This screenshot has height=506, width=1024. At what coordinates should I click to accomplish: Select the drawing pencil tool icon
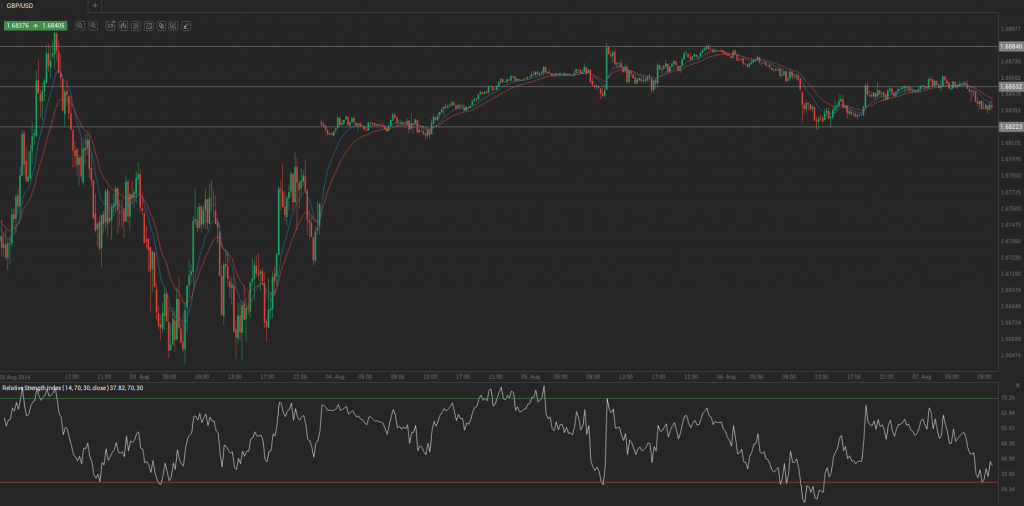186,26
